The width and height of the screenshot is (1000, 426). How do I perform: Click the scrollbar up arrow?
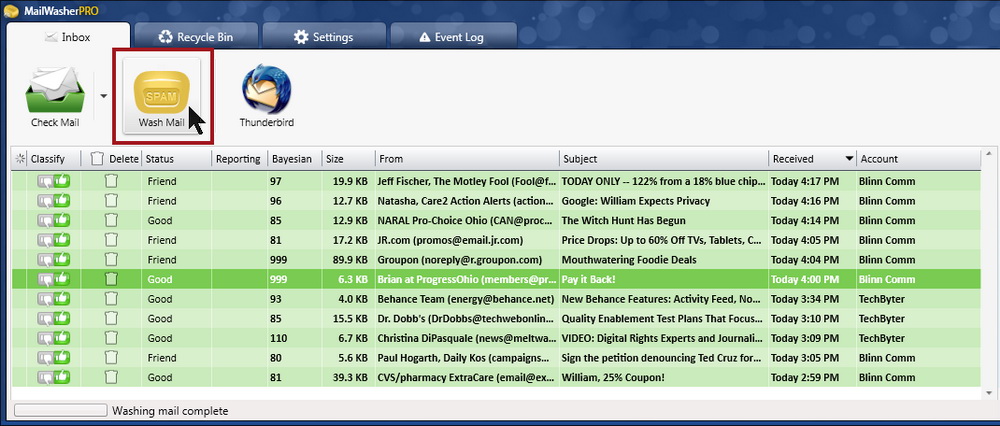pos(989,154)
